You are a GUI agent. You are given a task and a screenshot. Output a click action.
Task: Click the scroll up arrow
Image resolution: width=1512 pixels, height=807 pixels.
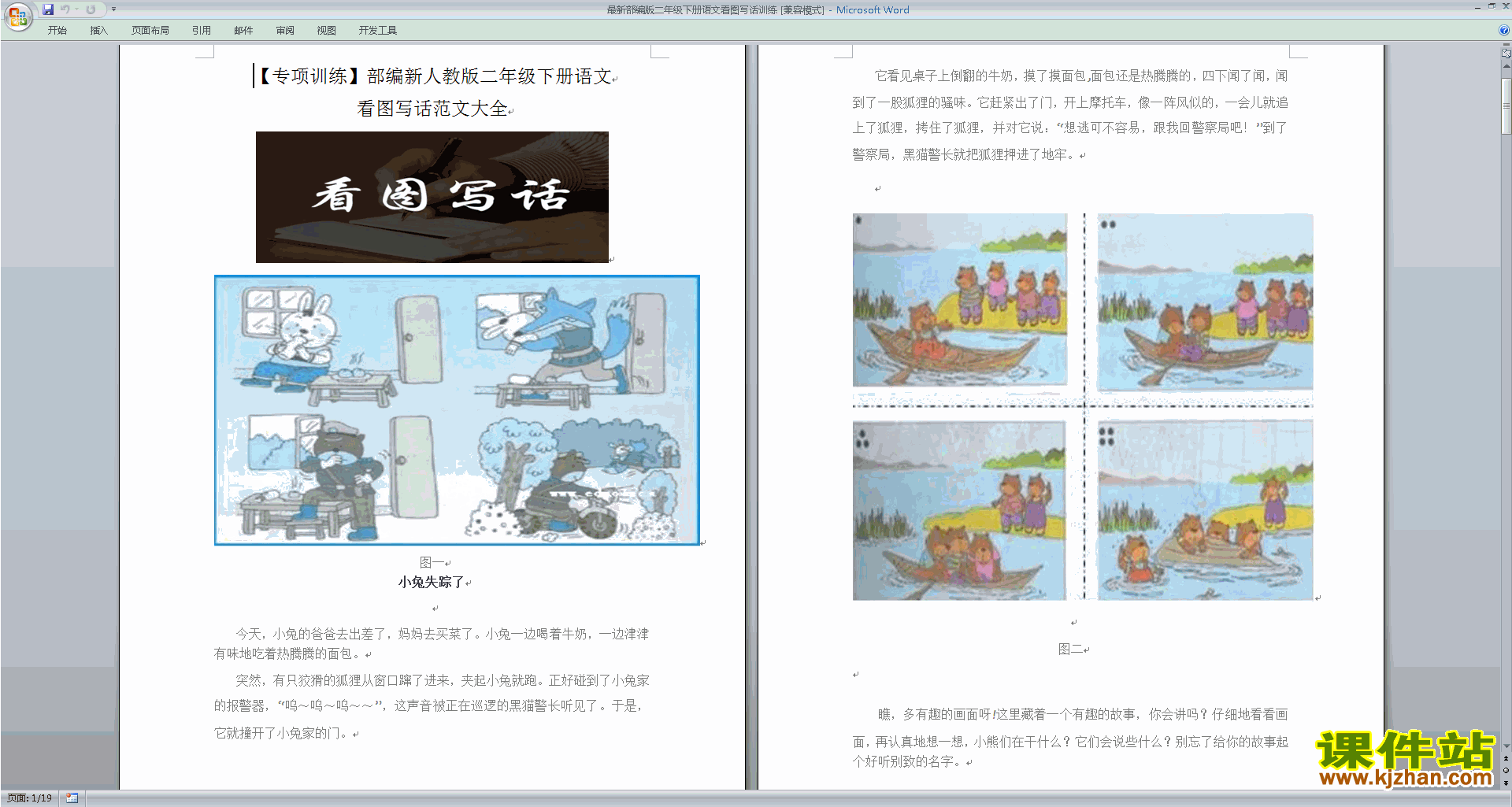click(1506, 66)
